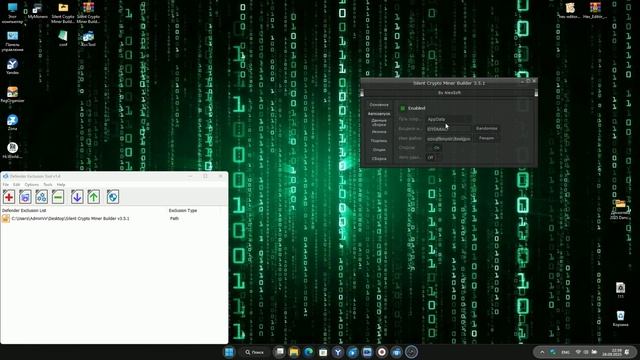Switch to the Данные сборки tab
The image size is (640, 360).
click(379, 122)
